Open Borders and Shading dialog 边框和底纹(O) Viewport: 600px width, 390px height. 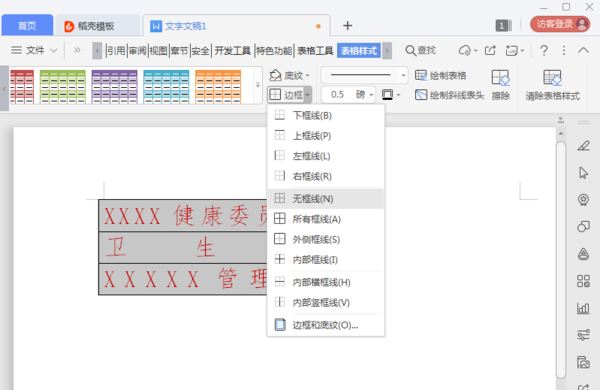[326, 325]
